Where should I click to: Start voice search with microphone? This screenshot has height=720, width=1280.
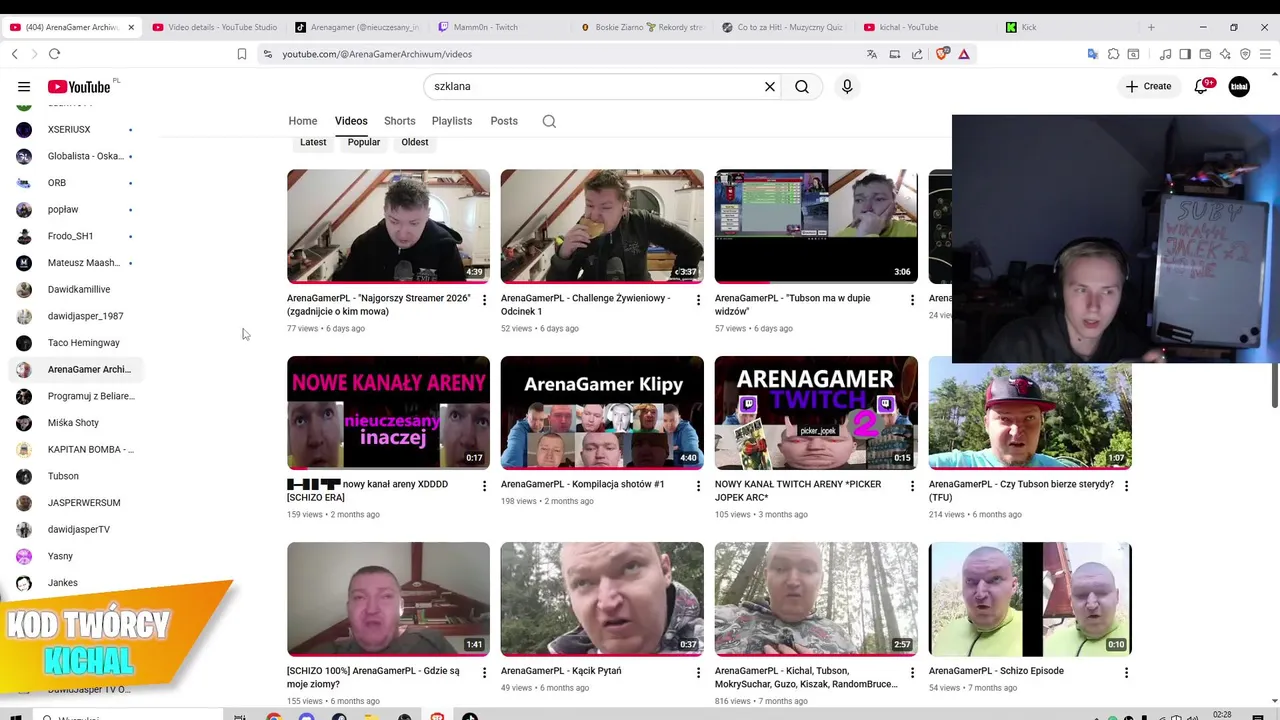(x=847, y=87)
